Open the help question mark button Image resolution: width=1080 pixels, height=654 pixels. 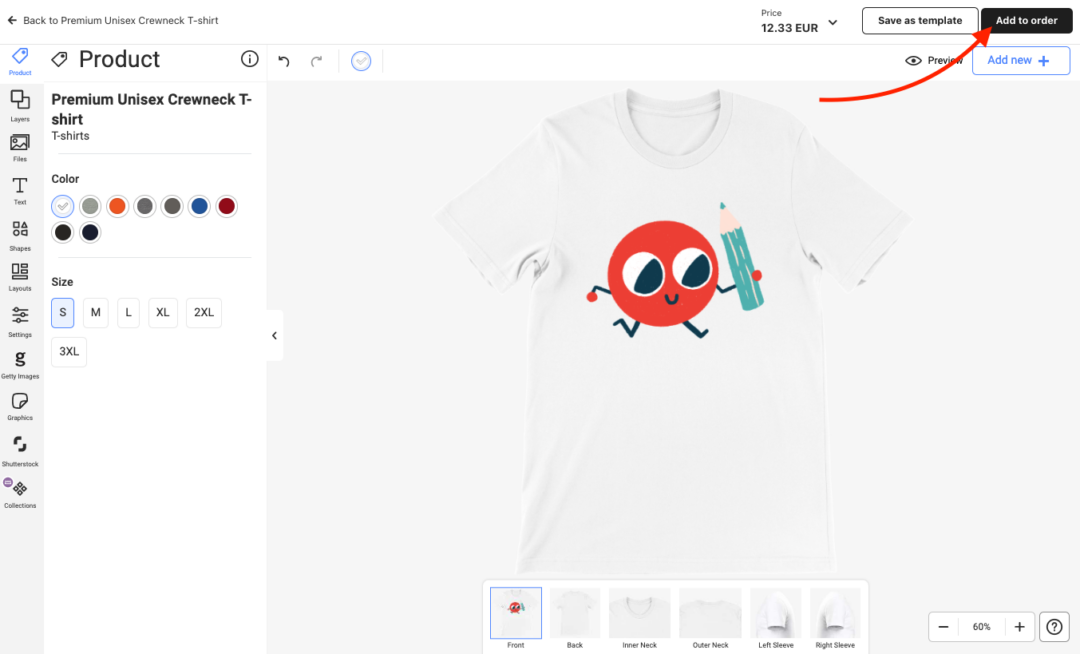point(1054,627)
